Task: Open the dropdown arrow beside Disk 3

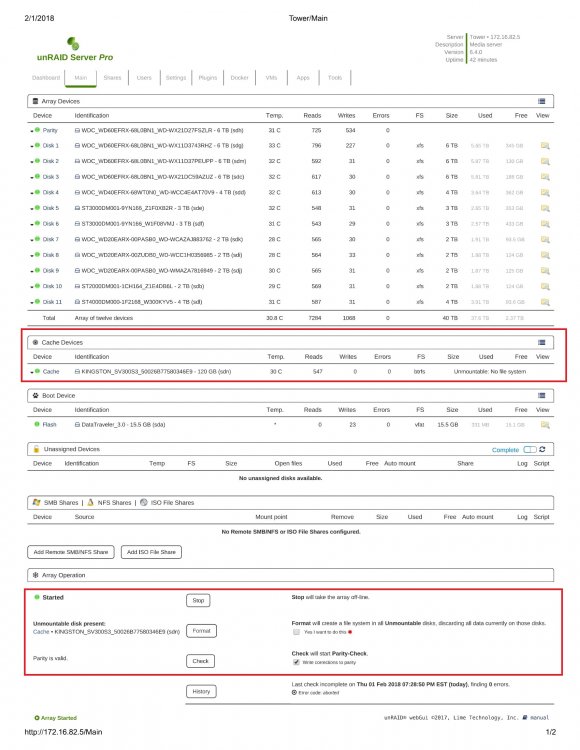Action: (32, 178)
